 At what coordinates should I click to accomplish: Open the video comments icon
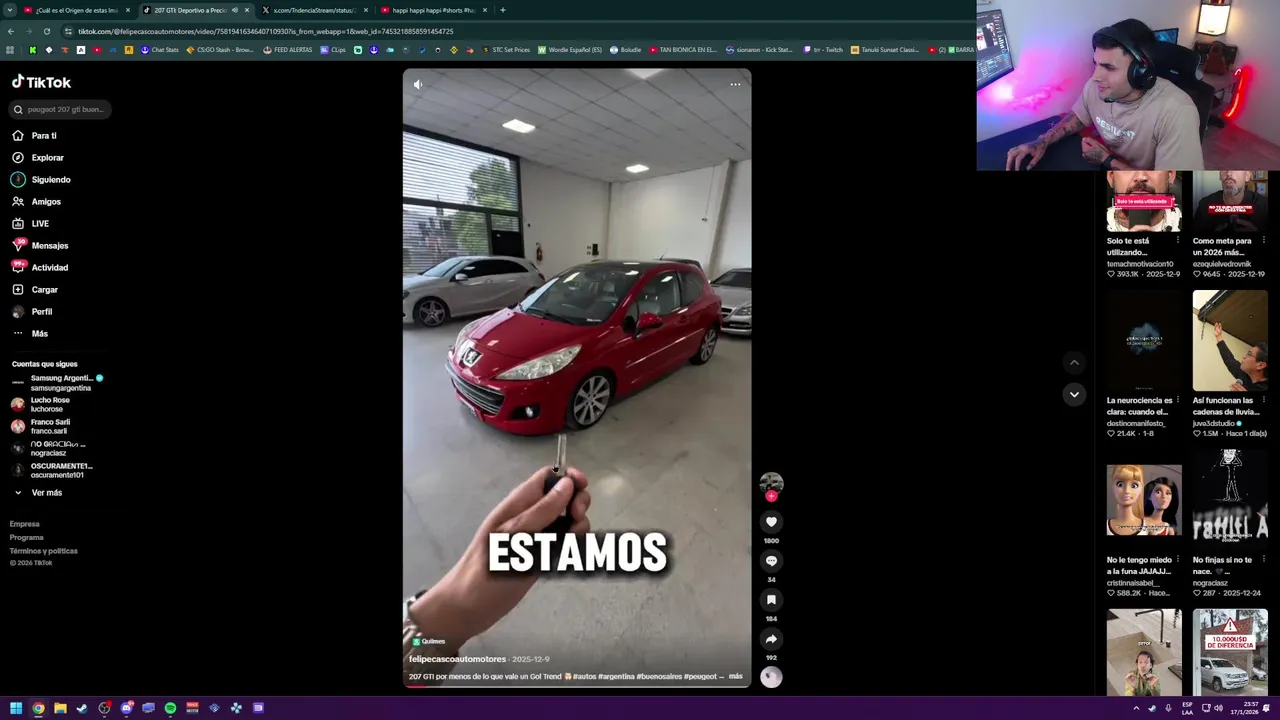pos(771,561)
